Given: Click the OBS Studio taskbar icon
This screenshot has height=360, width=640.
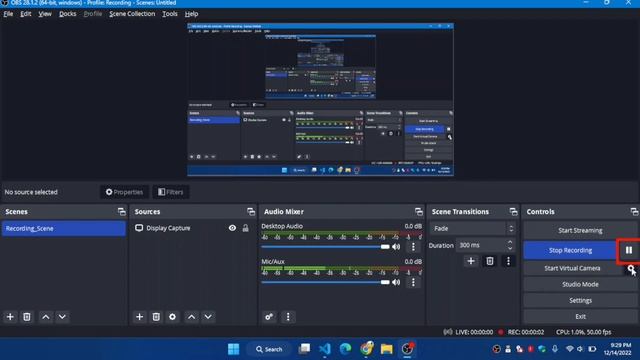Looking at the screenshot, I should point(407,349).
